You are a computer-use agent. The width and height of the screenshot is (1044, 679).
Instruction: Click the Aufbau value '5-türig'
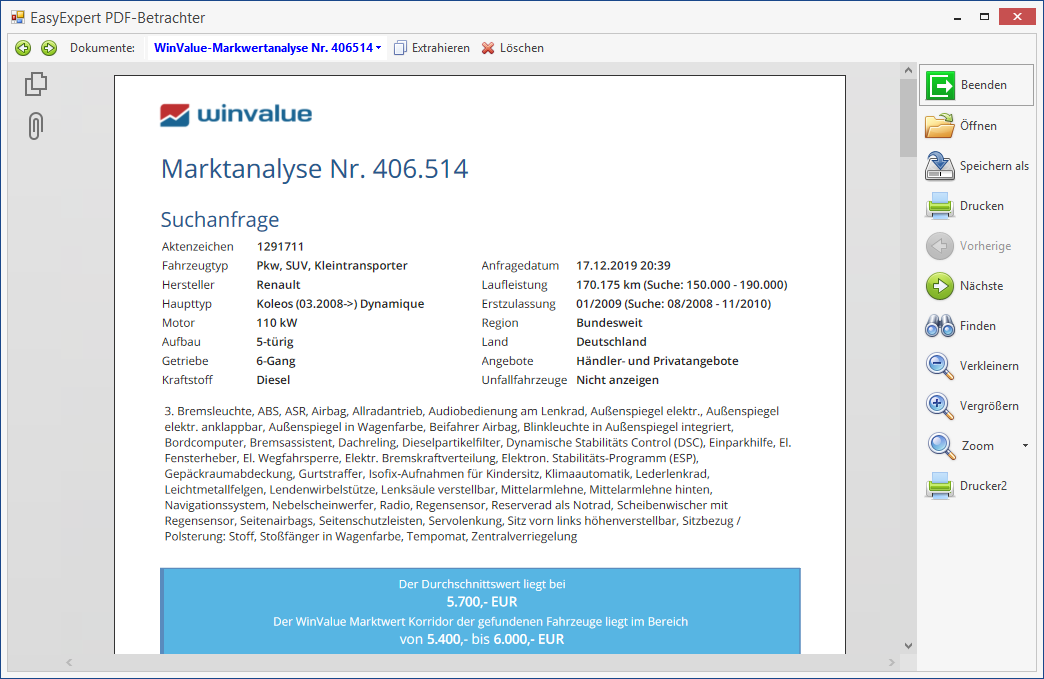275,342
